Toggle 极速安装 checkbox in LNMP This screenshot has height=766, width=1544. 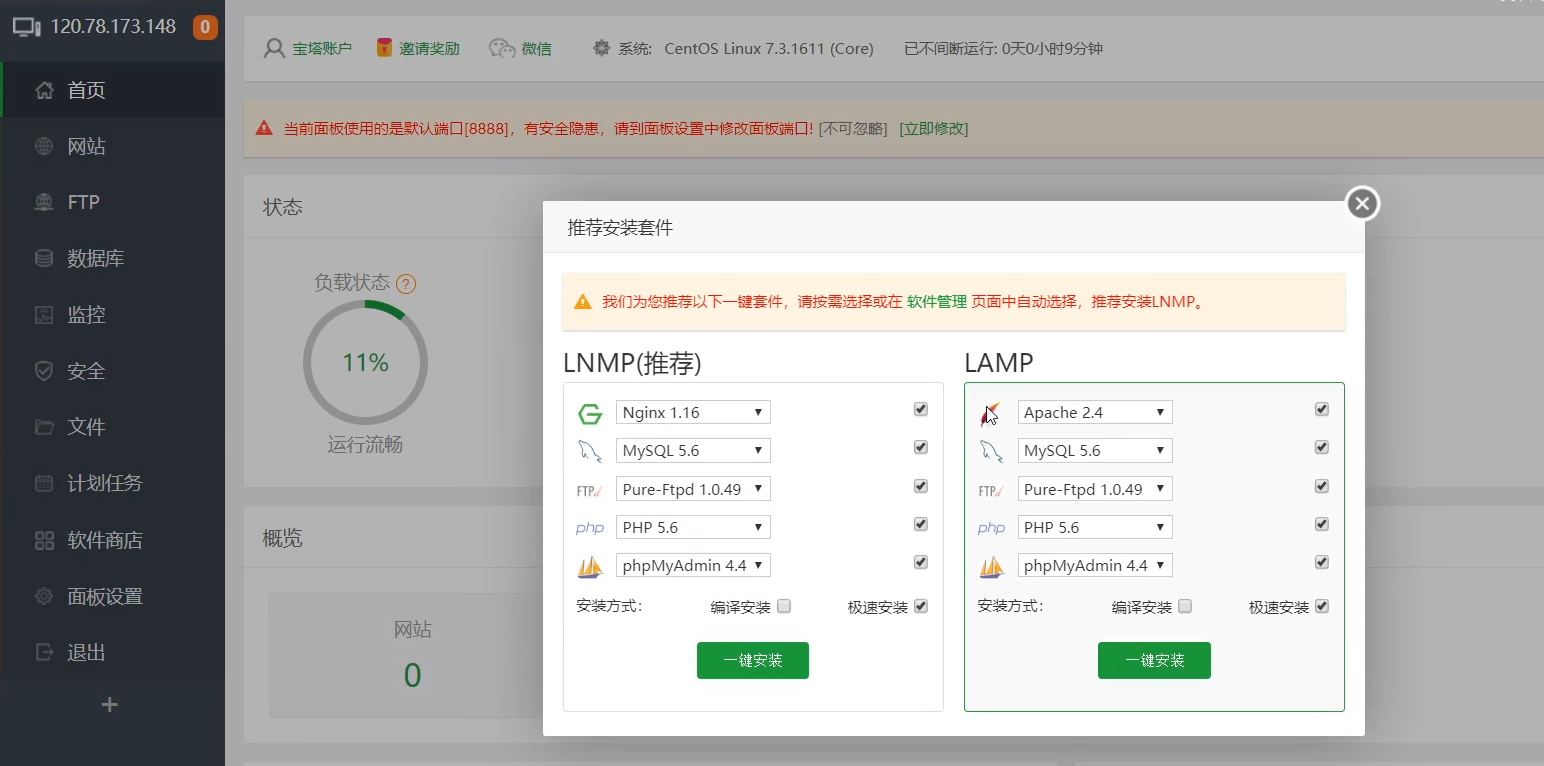921,606
